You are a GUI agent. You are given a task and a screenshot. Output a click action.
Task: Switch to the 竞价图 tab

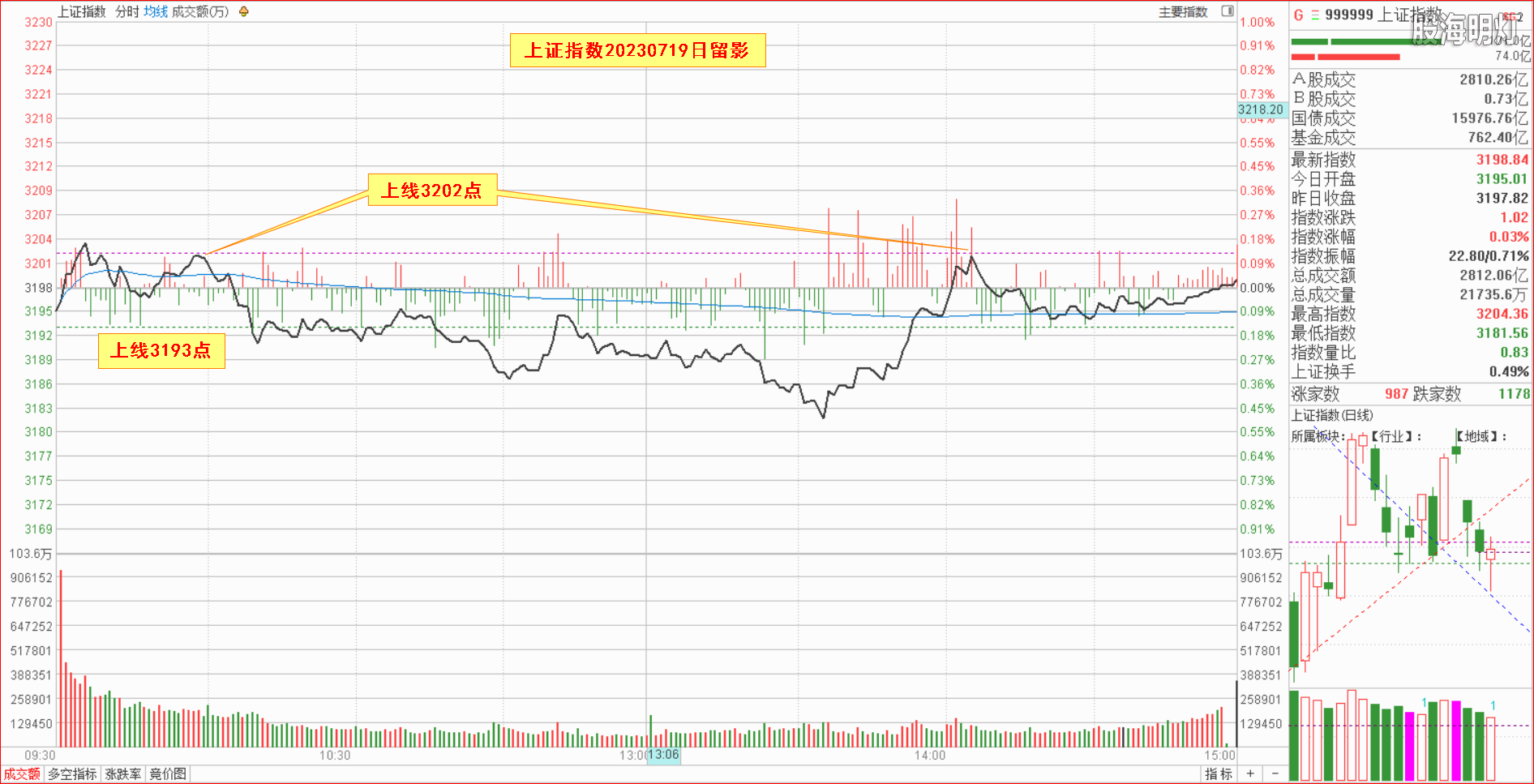click(x=169, y=774)
